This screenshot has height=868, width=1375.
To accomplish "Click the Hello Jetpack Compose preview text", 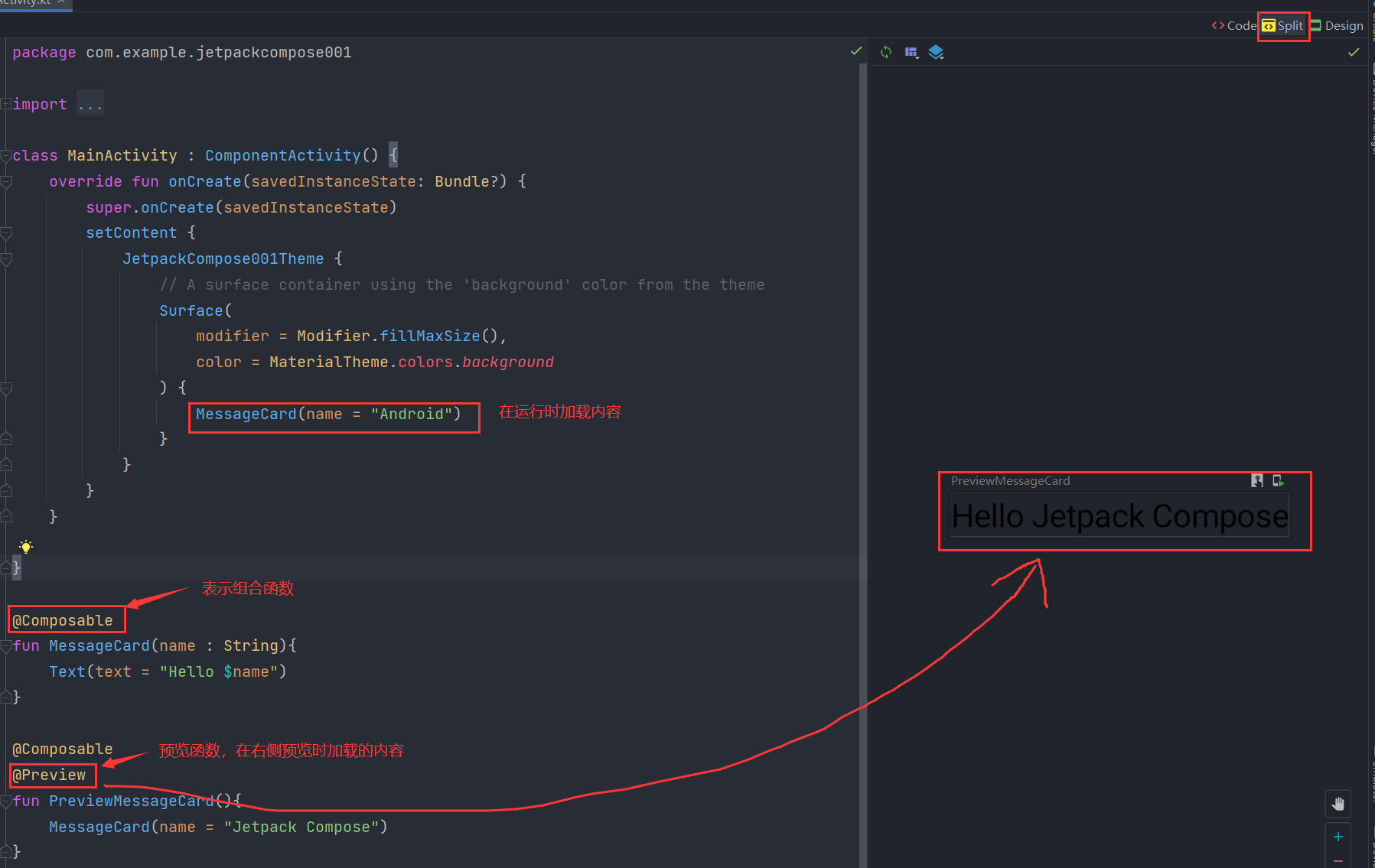I will tap(1118, 516).
